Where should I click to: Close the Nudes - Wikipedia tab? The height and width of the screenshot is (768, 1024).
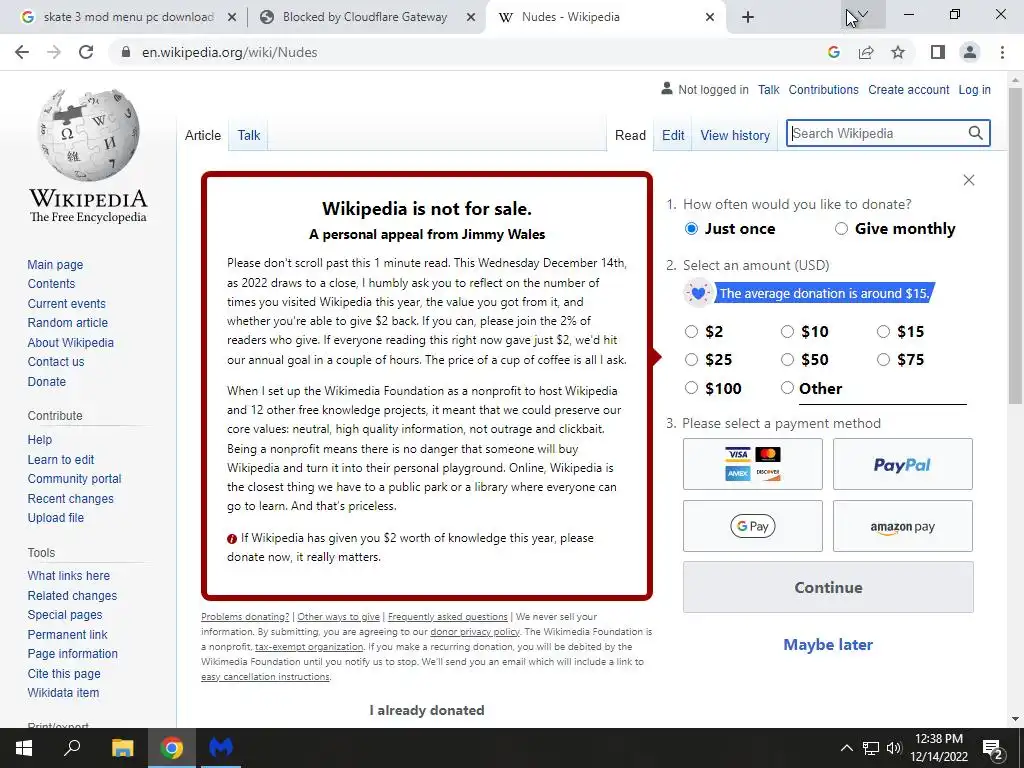coord(710,18)
